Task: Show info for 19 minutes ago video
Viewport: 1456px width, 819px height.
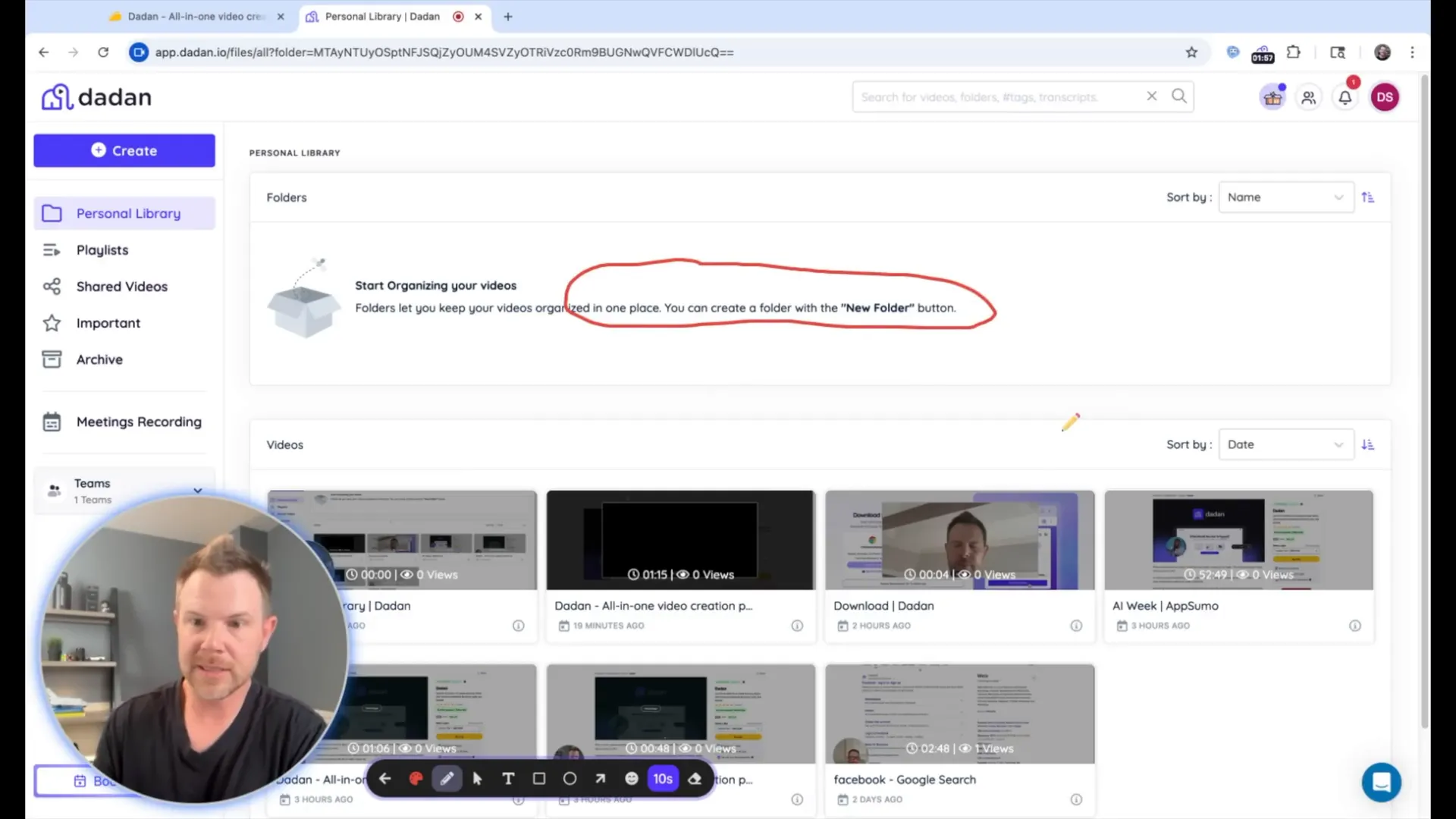Action: click(x=797, y=626)
